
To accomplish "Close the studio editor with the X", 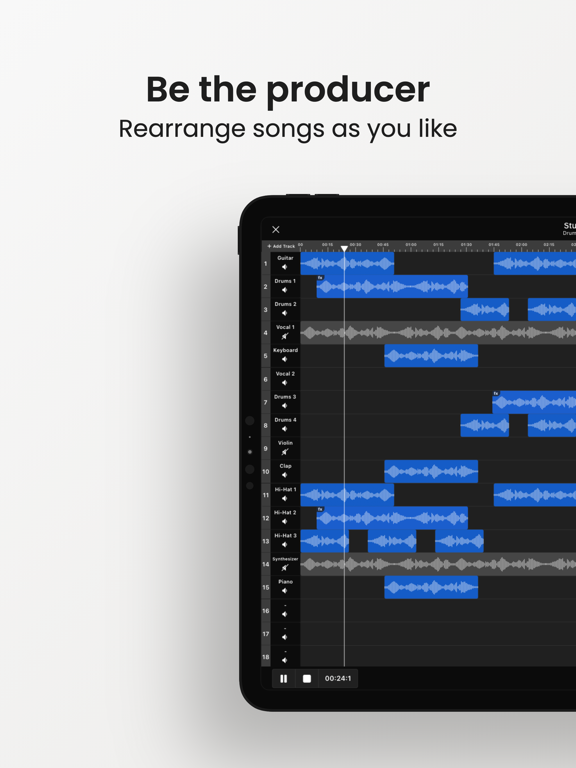I will 276,229.
